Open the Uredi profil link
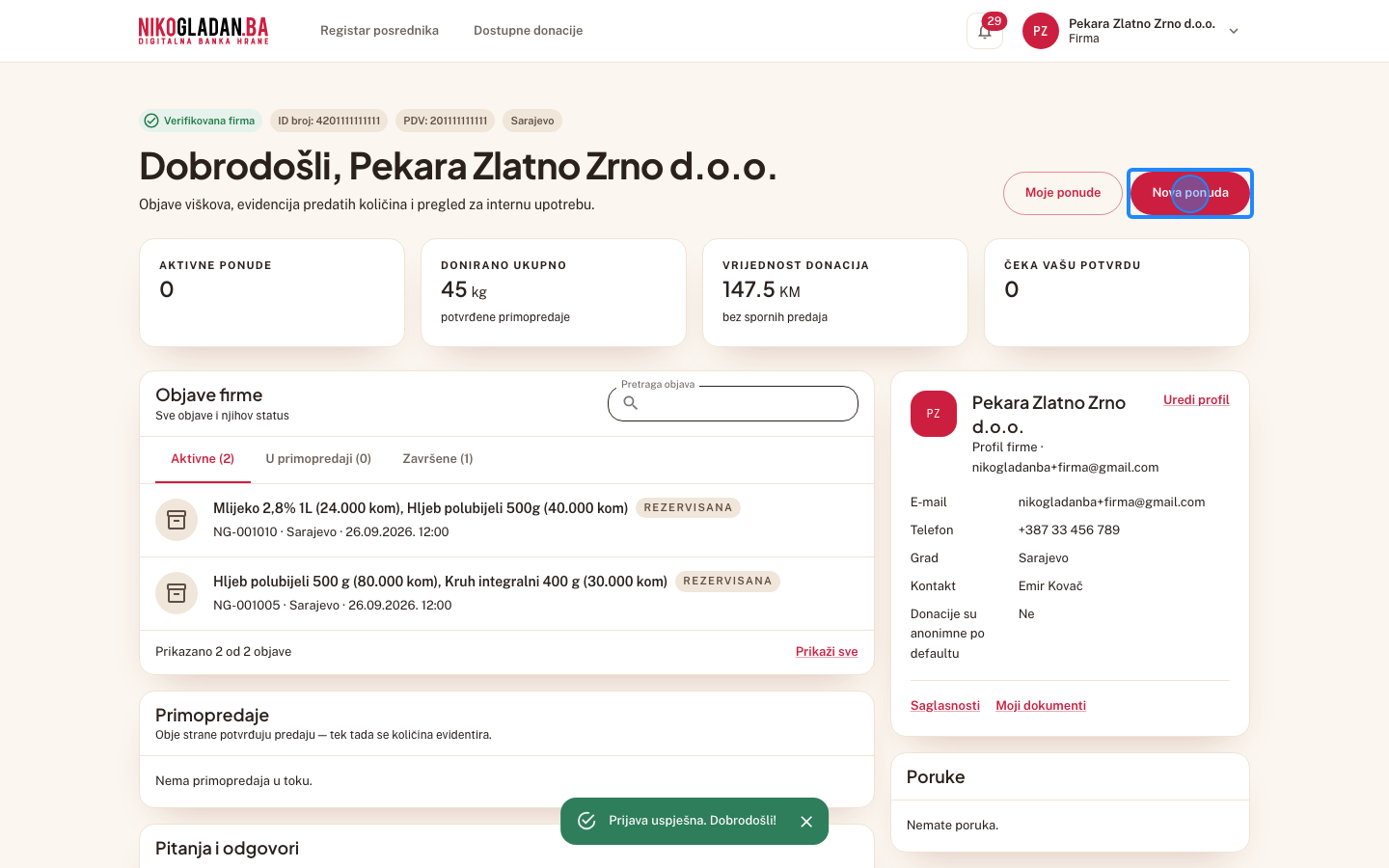This screenshot has width=1389, height=868. point(1196,400)
